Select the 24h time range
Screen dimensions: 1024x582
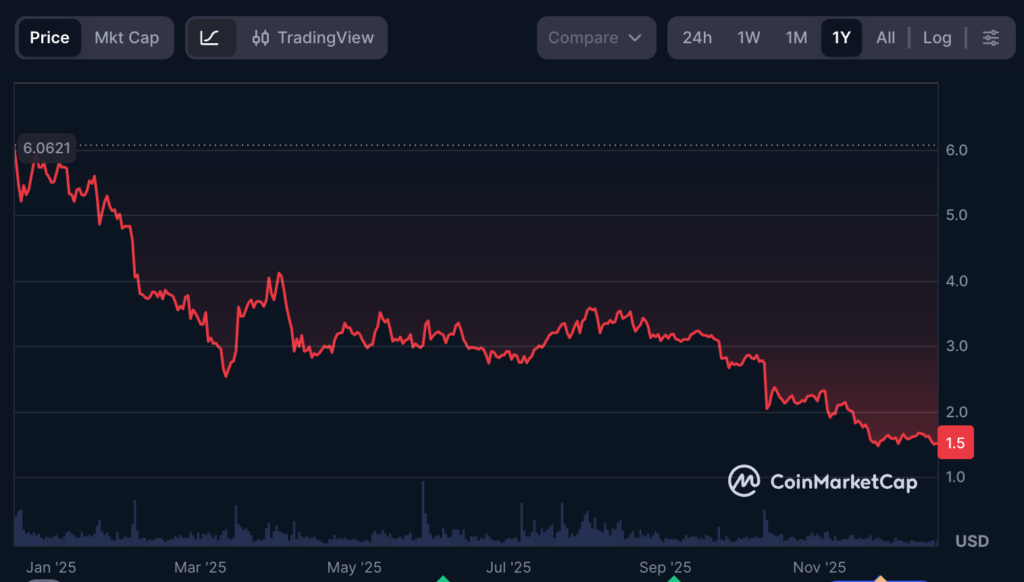coord(697,38)
